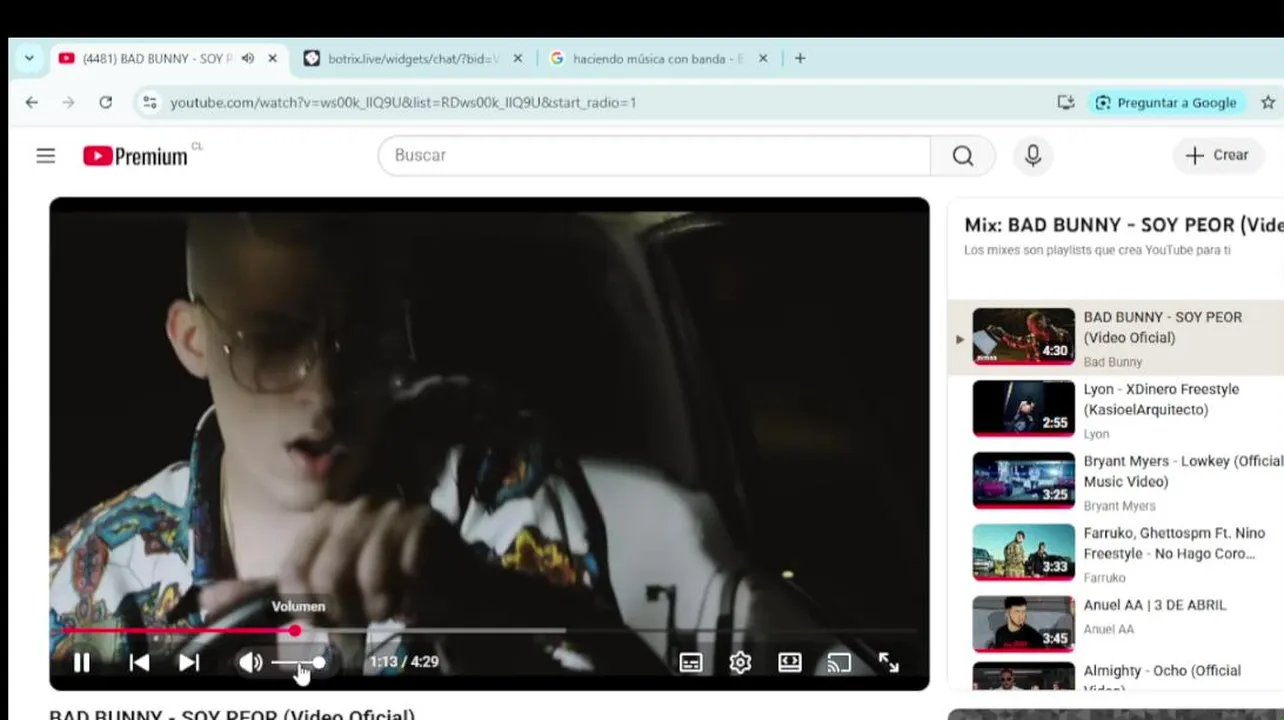Viewport: 1284px width, 720px height.
Task: Go back in browser history
Action: pos(32,102)
